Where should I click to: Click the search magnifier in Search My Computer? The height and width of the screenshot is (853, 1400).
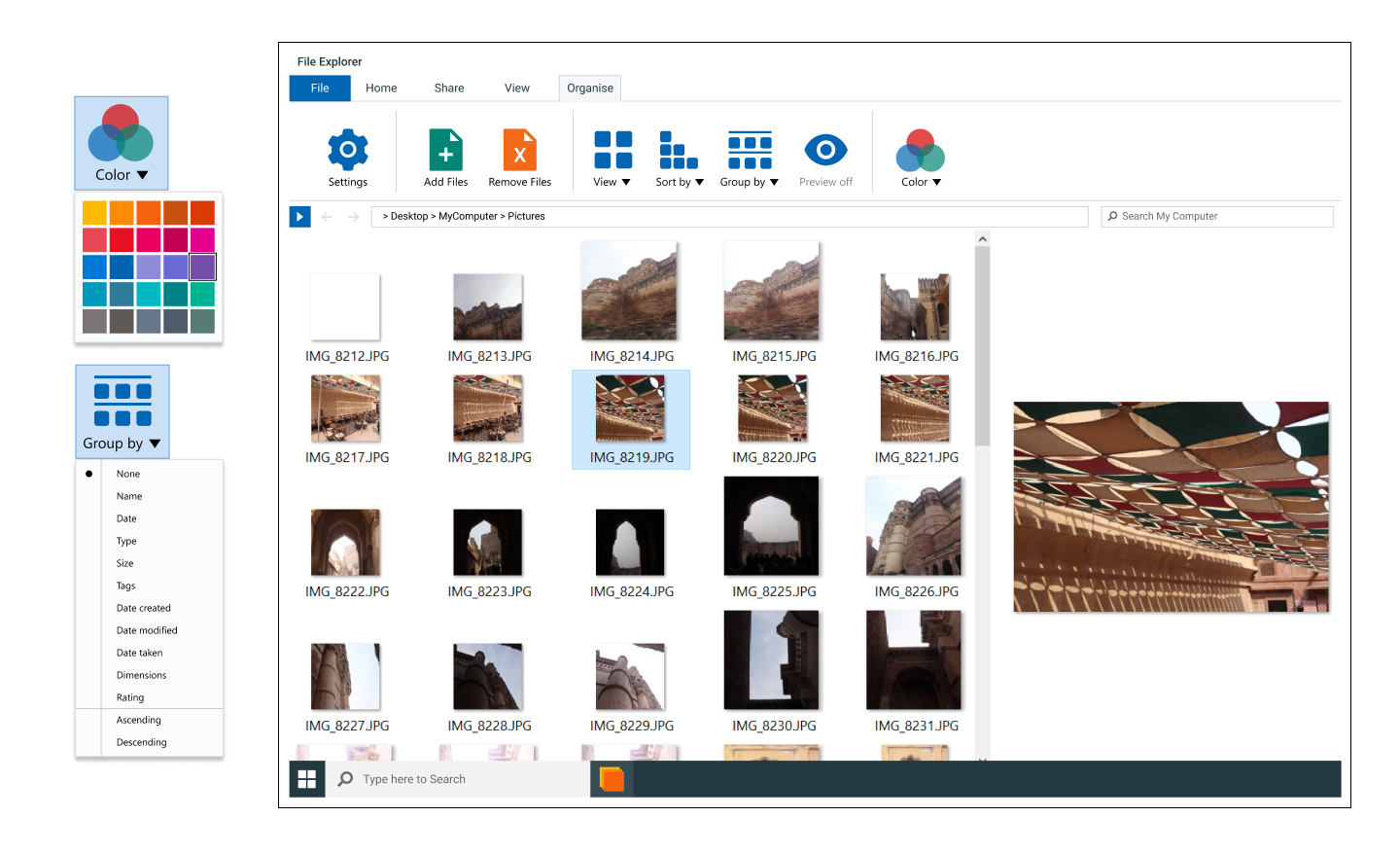pyautogui.click(x=1113, y=216)
